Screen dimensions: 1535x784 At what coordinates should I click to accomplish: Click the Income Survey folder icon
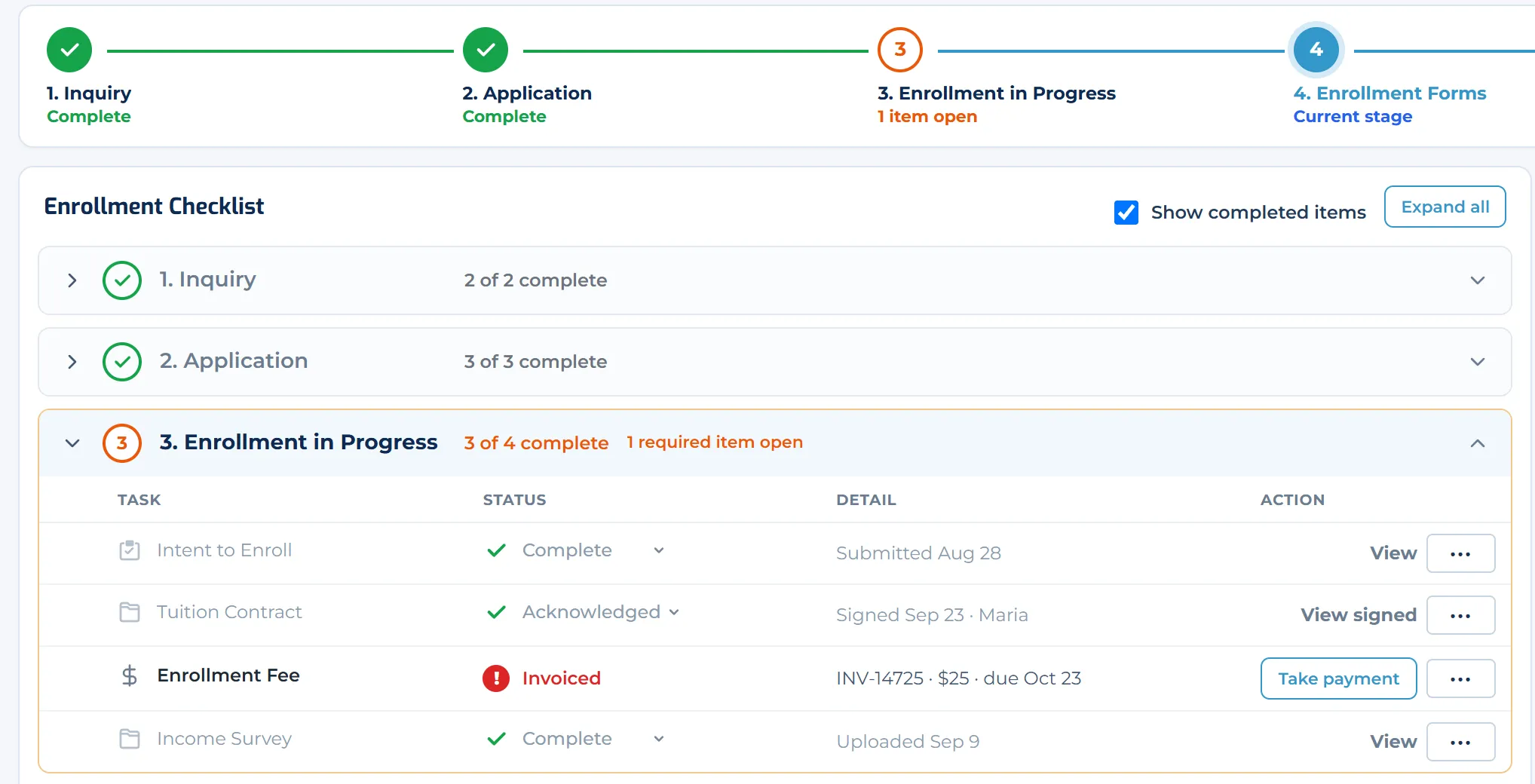tap(130, 739)
